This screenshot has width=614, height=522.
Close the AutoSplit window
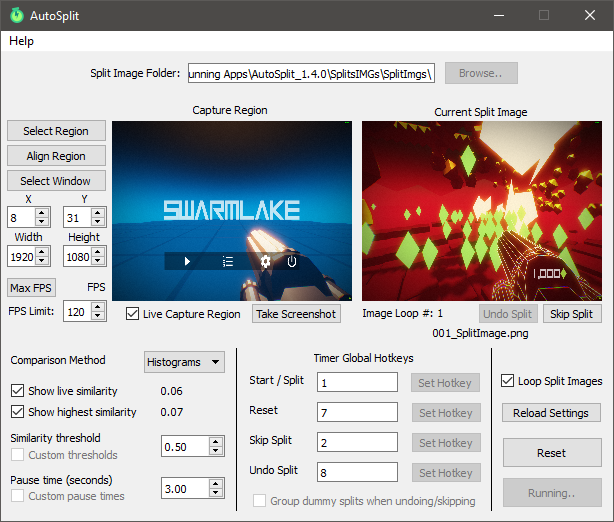[x=590, y=15]
